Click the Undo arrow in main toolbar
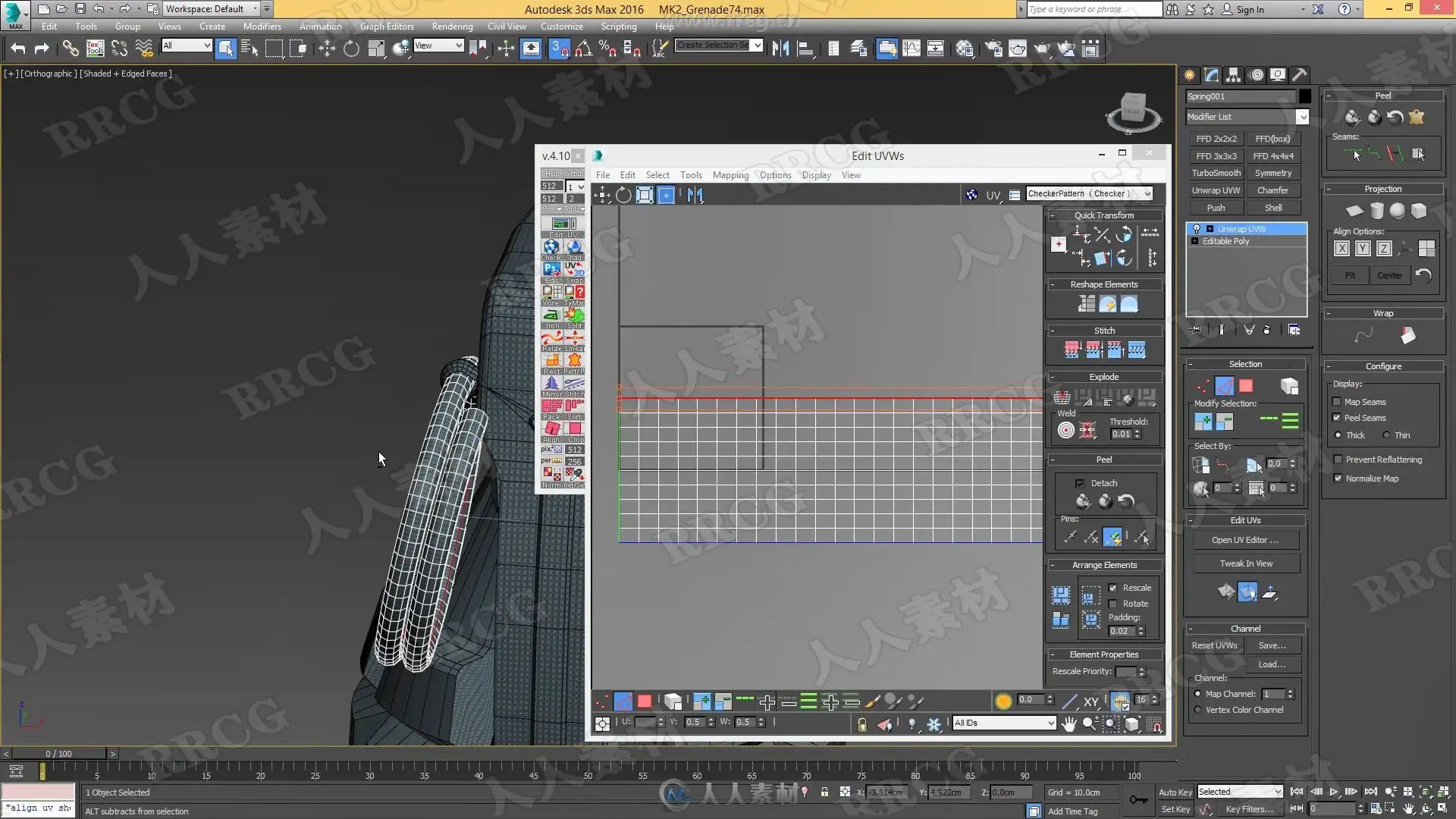This screenshot has width=1456, height=819. (x=18, y=49)
